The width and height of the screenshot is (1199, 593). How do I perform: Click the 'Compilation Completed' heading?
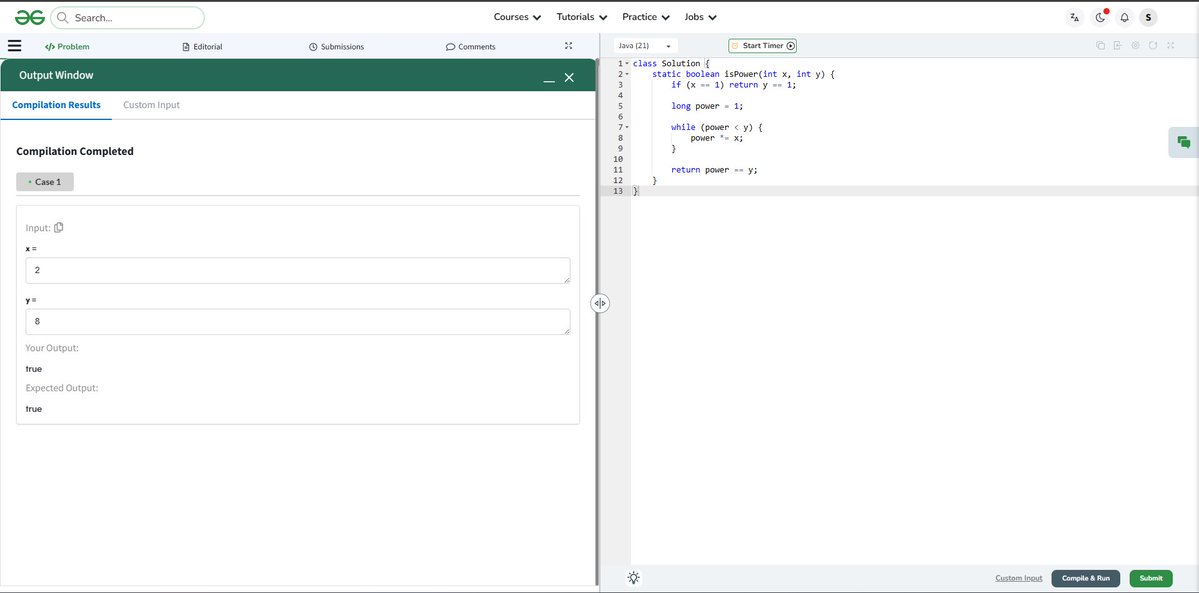click(x=75, y=152)
